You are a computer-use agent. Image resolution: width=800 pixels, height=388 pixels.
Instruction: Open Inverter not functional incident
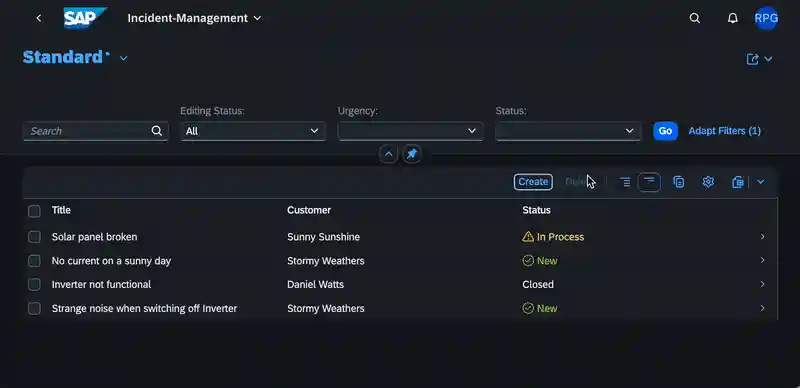[101, 284]
